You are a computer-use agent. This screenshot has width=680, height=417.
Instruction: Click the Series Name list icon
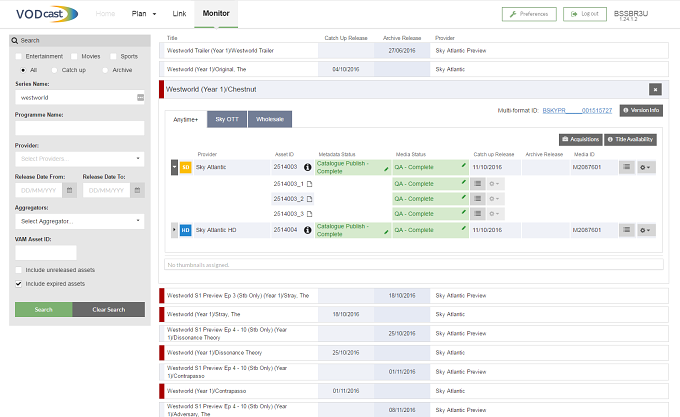(x=141, y=98)
